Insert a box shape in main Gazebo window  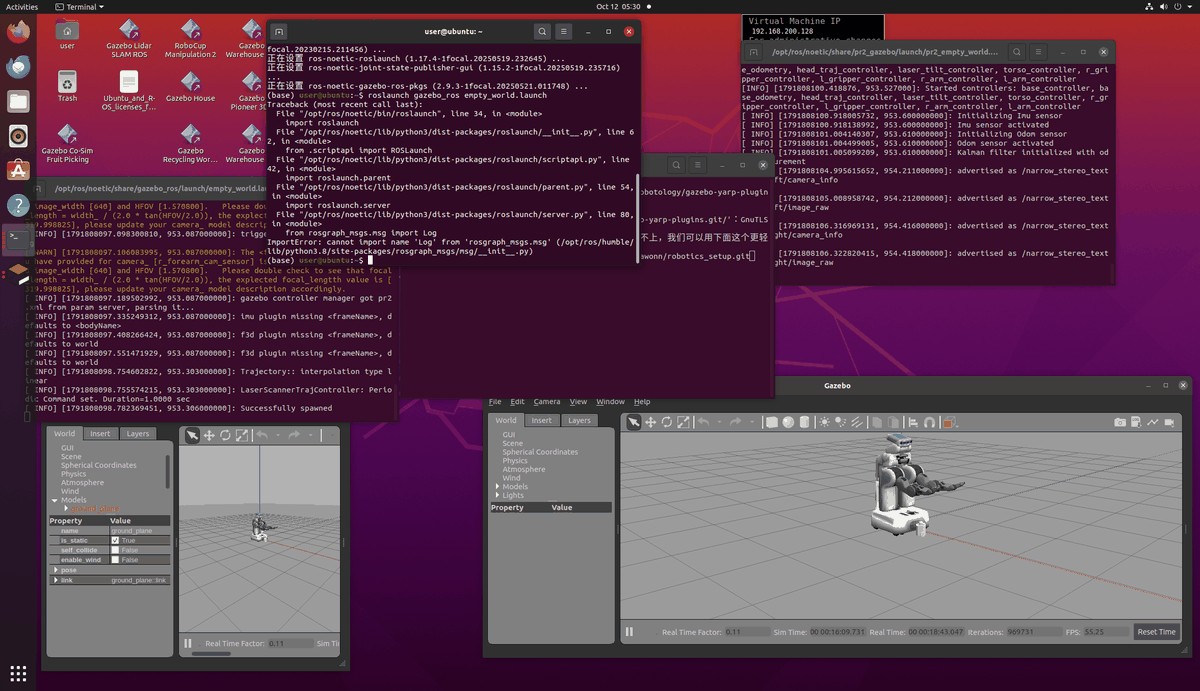click(x=771, y=422)
